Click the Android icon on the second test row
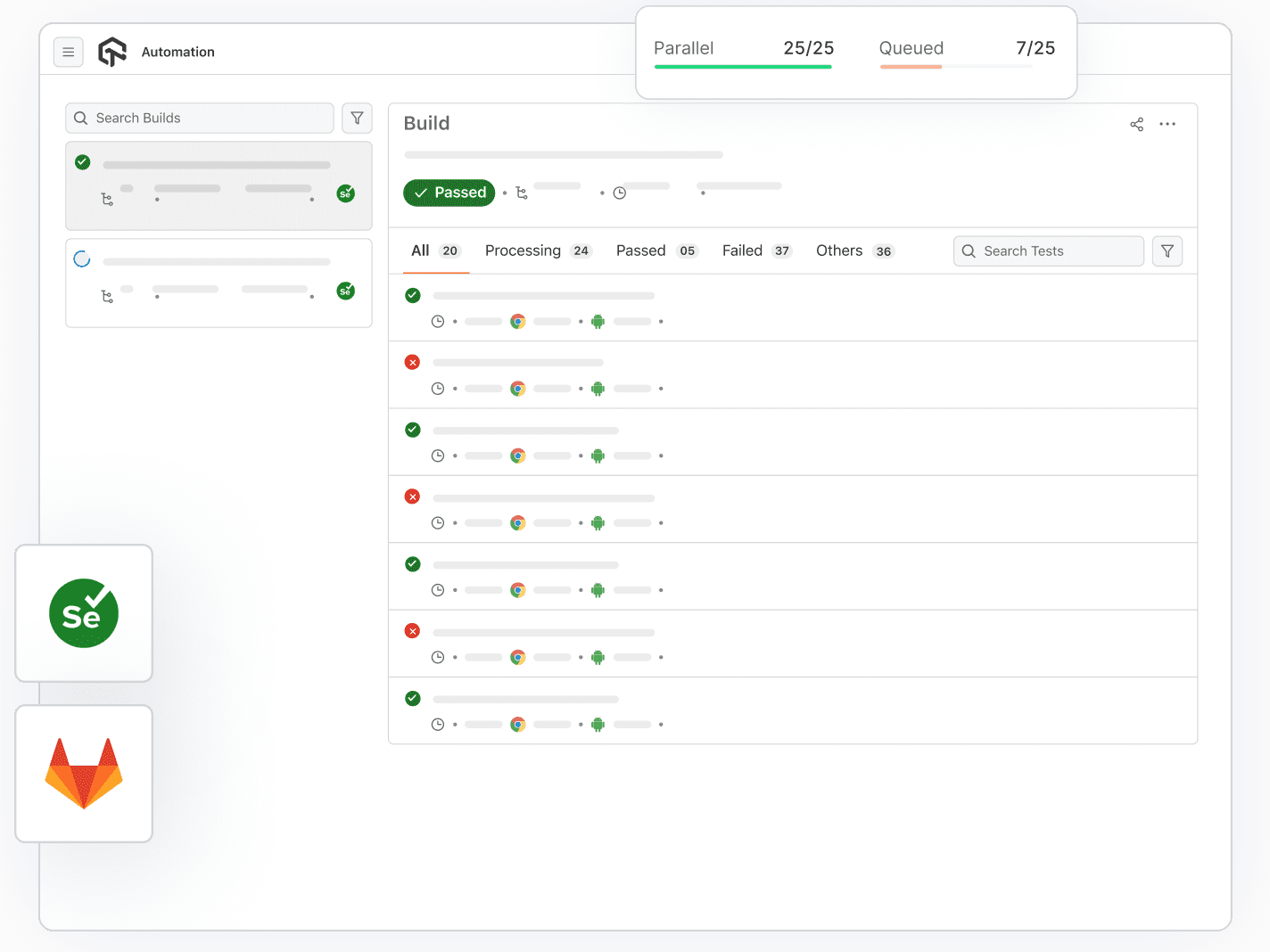Viewport: 1270px width, 952px height. pyautogui.click(x=598, y=389)
